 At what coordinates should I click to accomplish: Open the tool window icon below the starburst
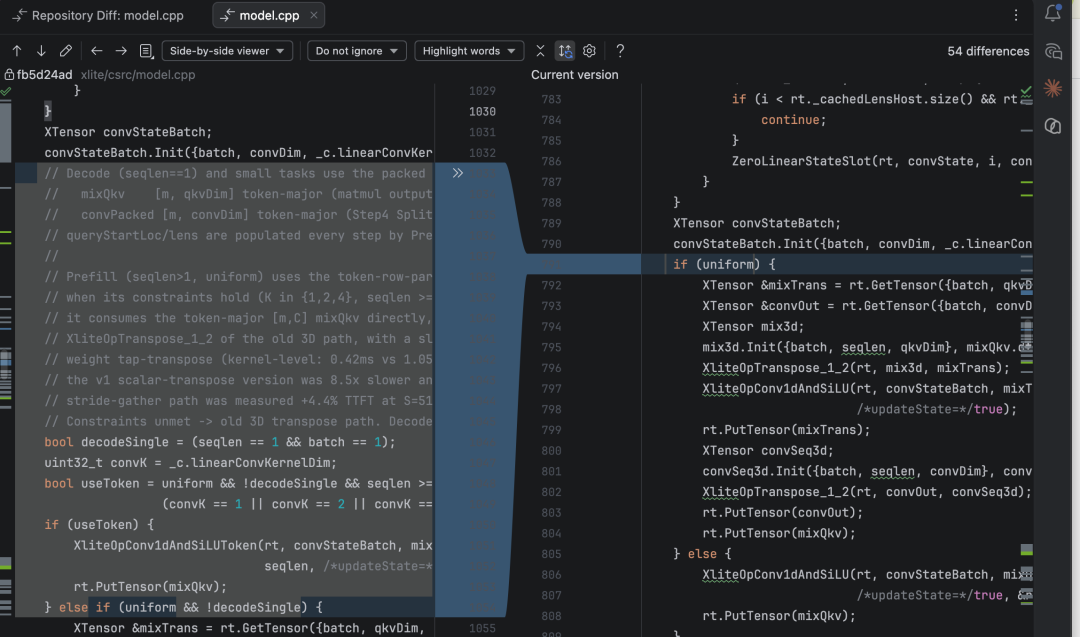[1052, 126]
